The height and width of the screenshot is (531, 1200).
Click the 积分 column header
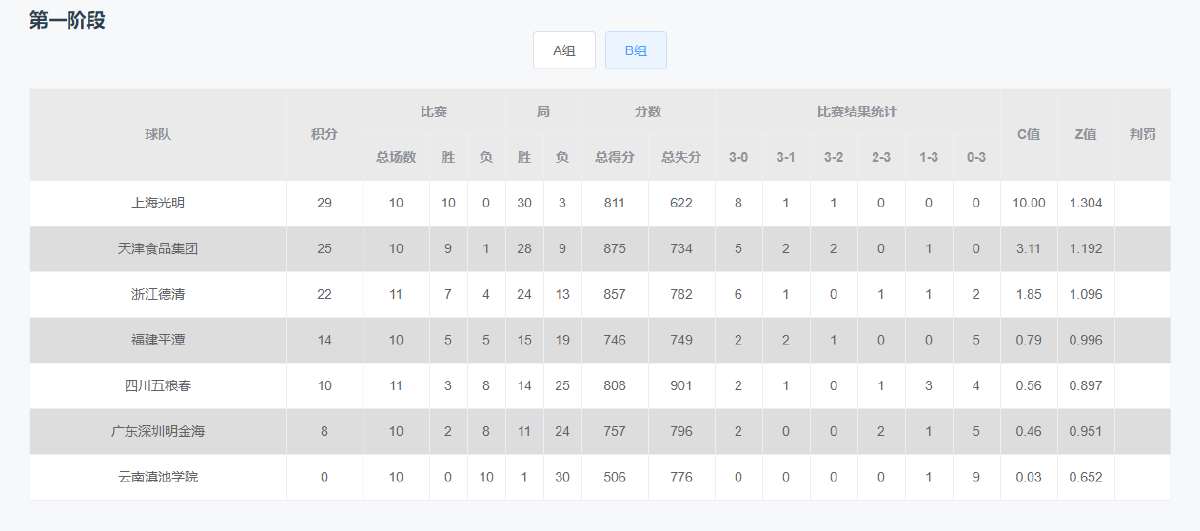[324, 134]
